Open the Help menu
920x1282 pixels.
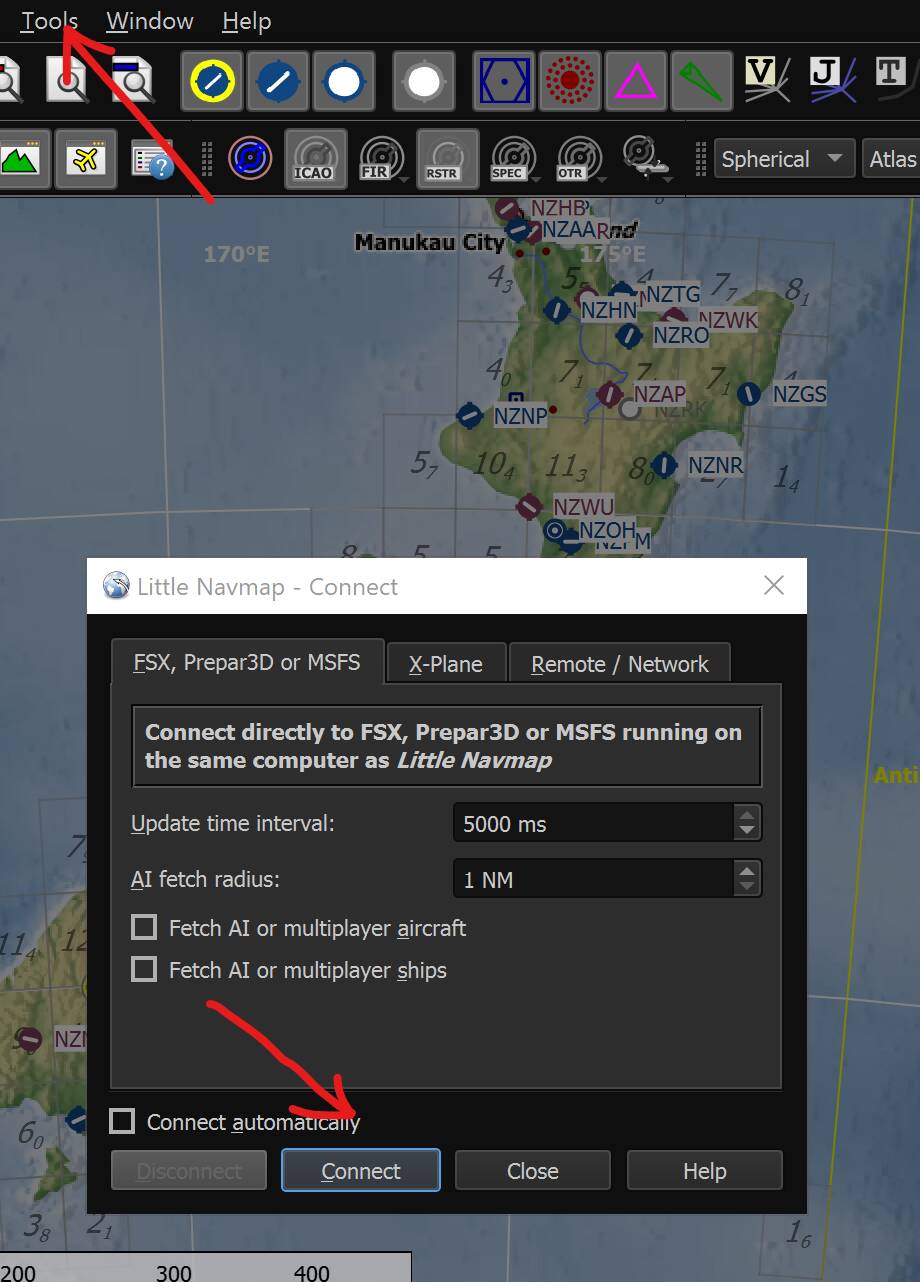pos(246,21)
